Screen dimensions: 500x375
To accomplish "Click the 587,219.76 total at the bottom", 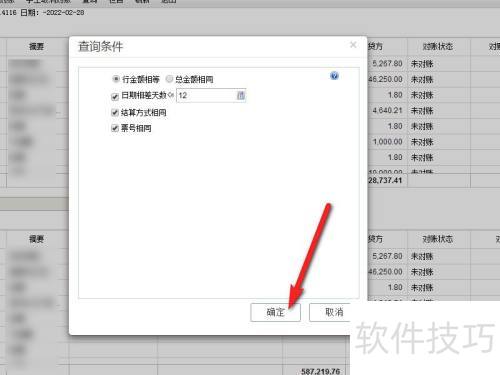I will [x=321, y=371].
